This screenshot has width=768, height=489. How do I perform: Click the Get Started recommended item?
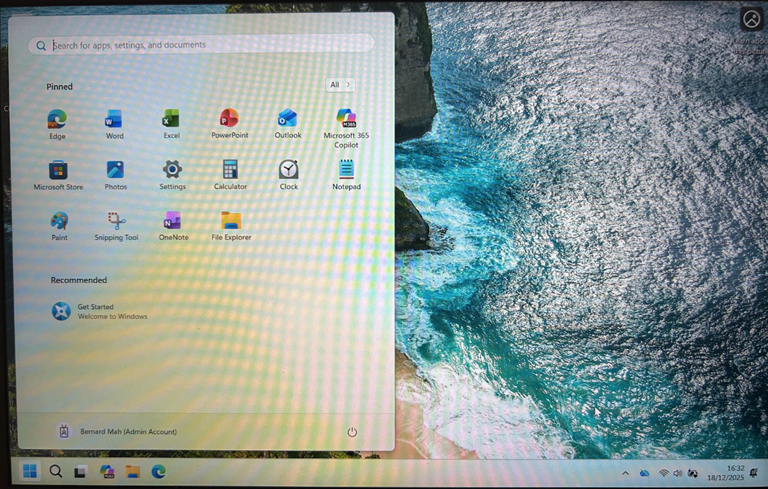point(99,311)
